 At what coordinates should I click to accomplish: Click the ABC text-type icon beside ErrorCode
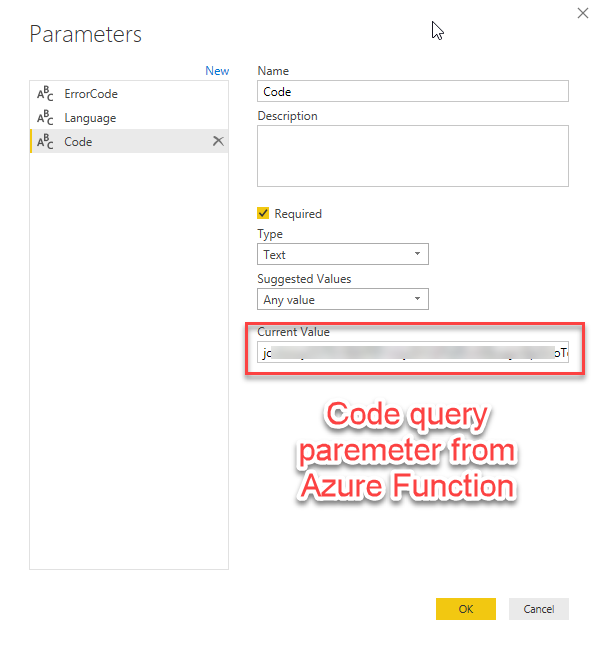[45, 94]
